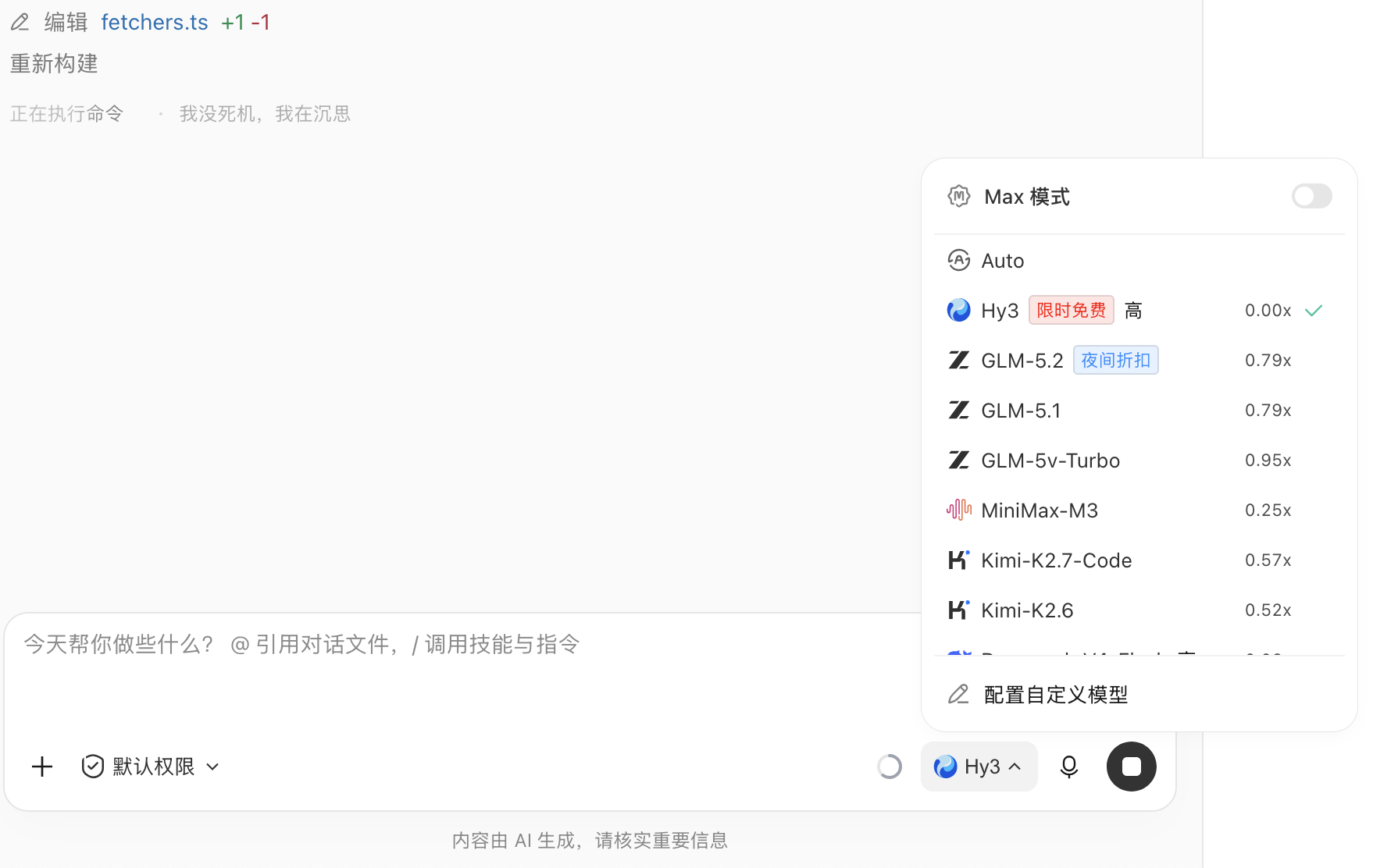Click the 高 label next to Hy3
The width and height of the screenshot is (1373, 868).
pyautogui.click(x=1133, y=311)
